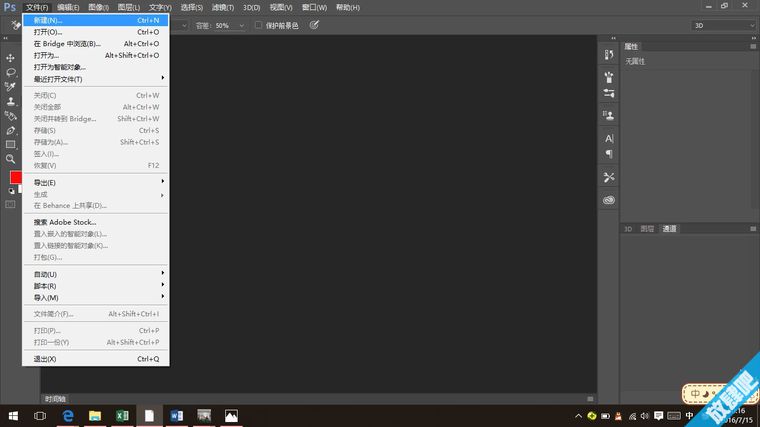Viewport: 760px width, 427px height.
Task: Switch to the 通道 panel tab
Action: tap(669, 229)
